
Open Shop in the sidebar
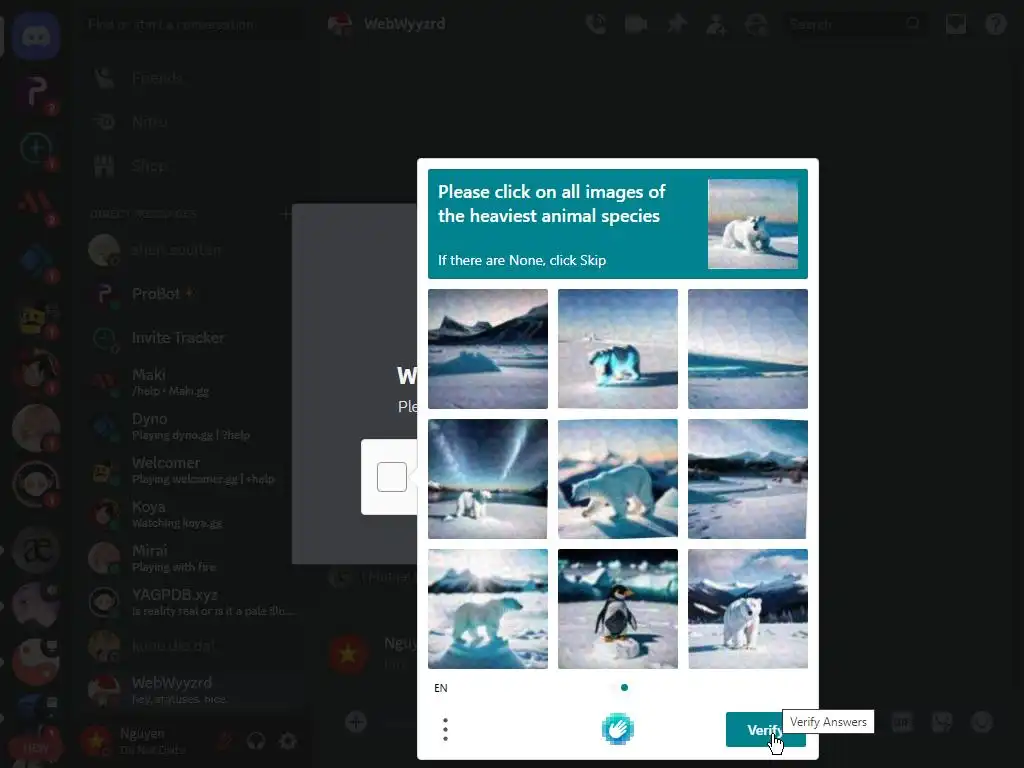click(x=191, y=166)
